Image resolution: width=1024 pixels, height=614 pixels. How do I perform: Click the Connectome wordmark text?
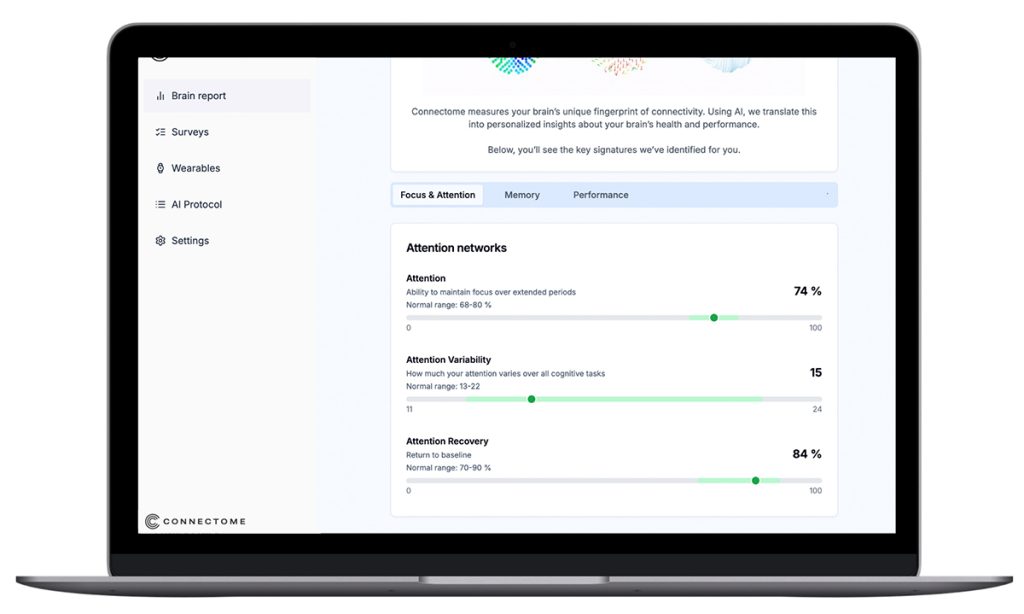pyautogui.click(x=205, y=522)
